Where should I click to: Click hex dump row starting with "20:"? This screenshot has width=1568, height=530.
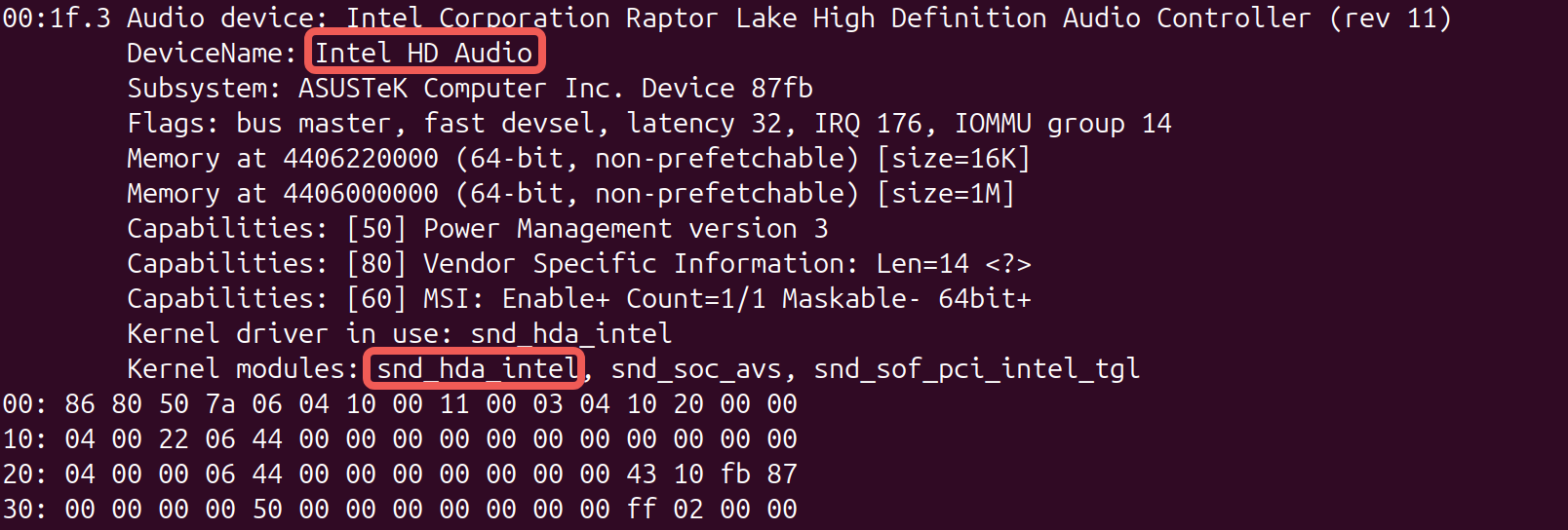pos(400,473)
